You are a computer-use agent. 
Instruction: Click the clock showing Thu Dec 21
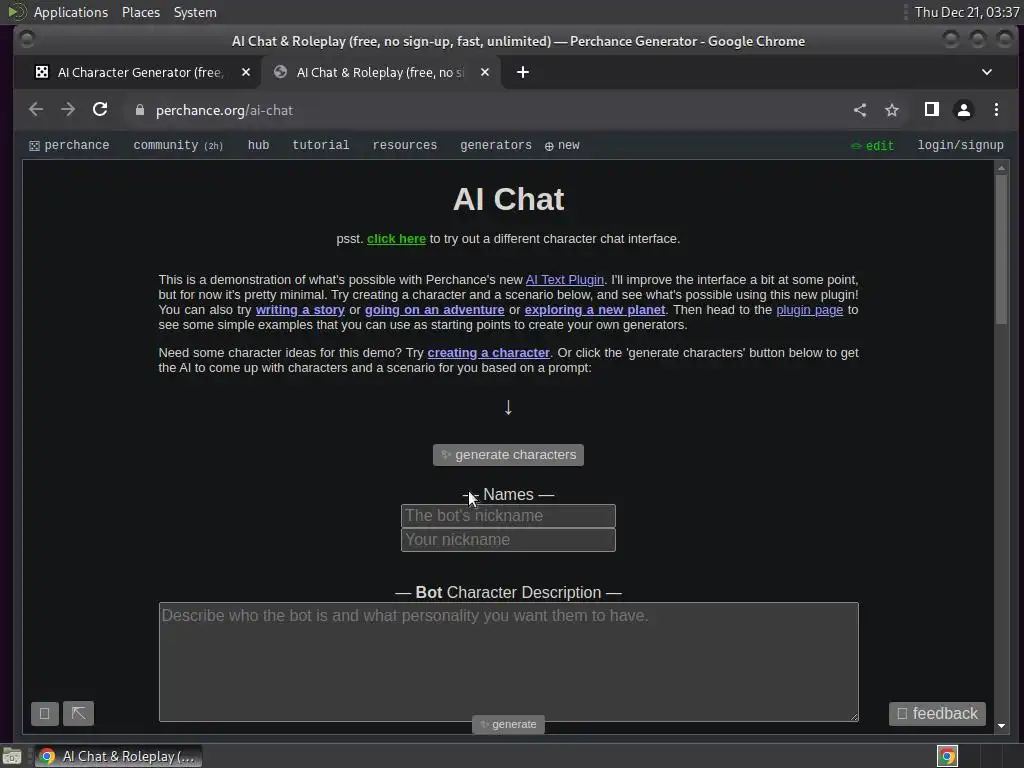click(967, 12)
